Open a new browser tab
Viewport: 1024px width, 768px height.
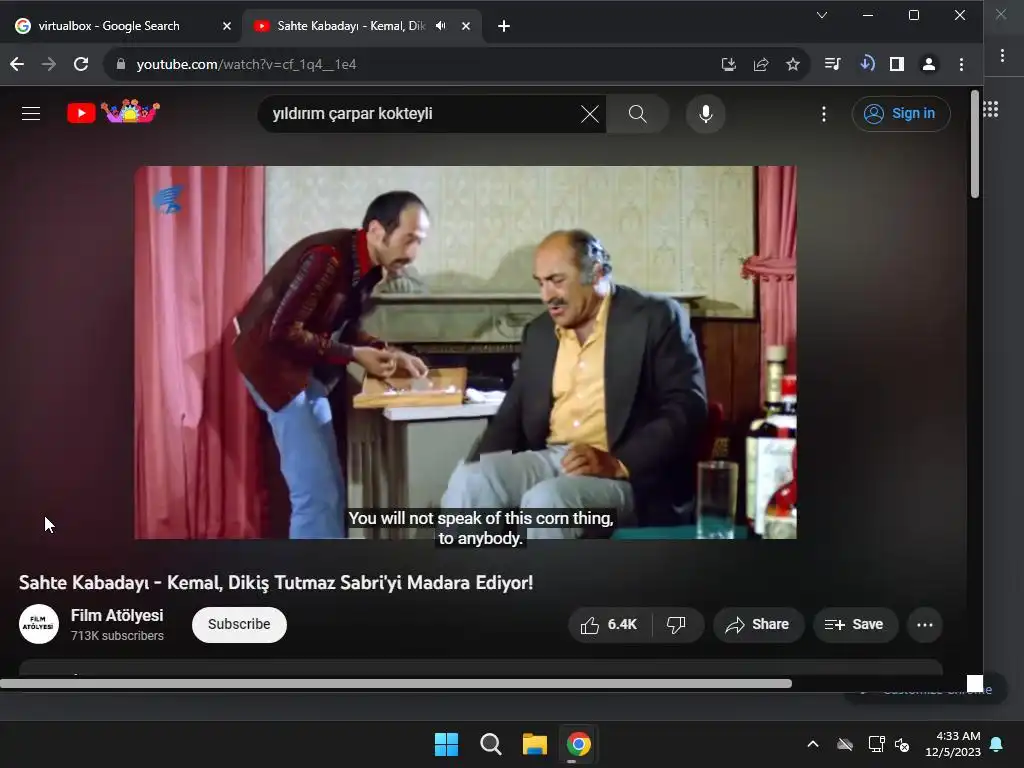[504, 26]
